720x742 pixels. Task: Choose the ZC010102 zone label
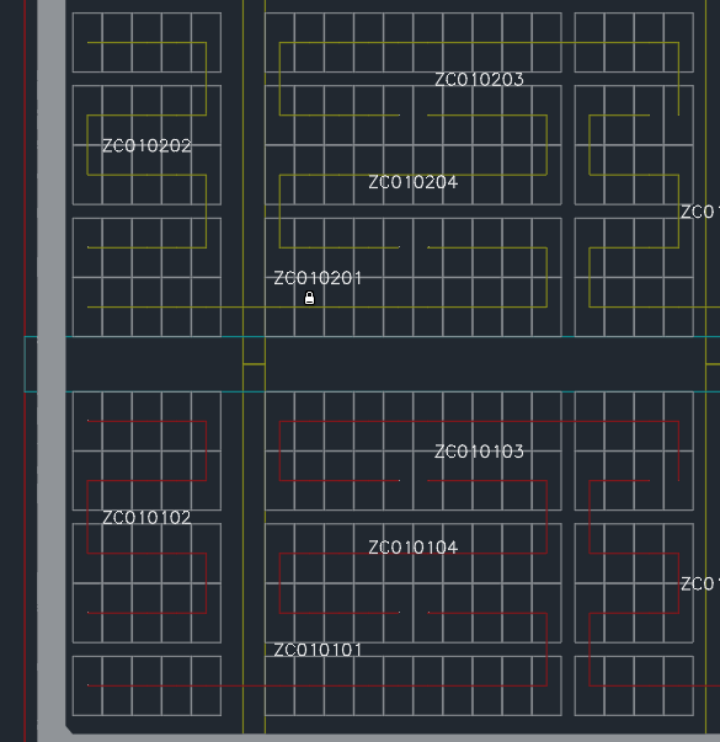(147, 518)
